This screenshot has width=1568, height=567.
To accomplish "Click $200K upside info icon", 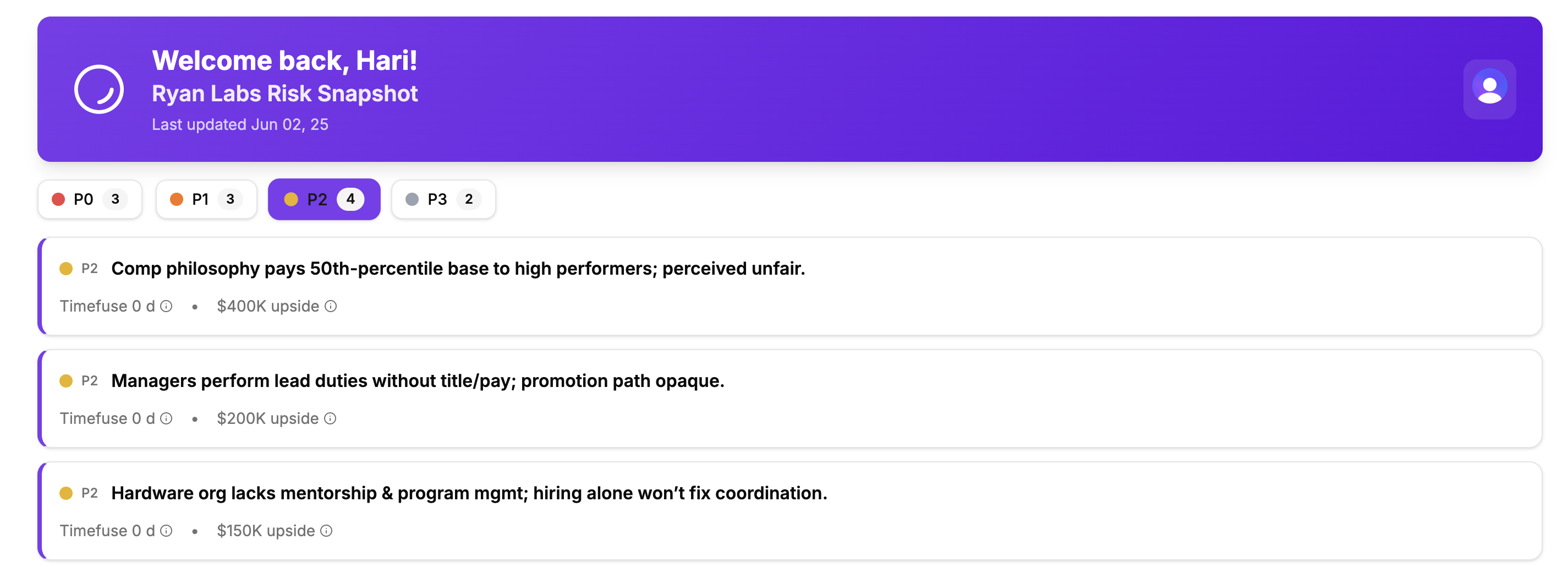I will tap(330, 418).
